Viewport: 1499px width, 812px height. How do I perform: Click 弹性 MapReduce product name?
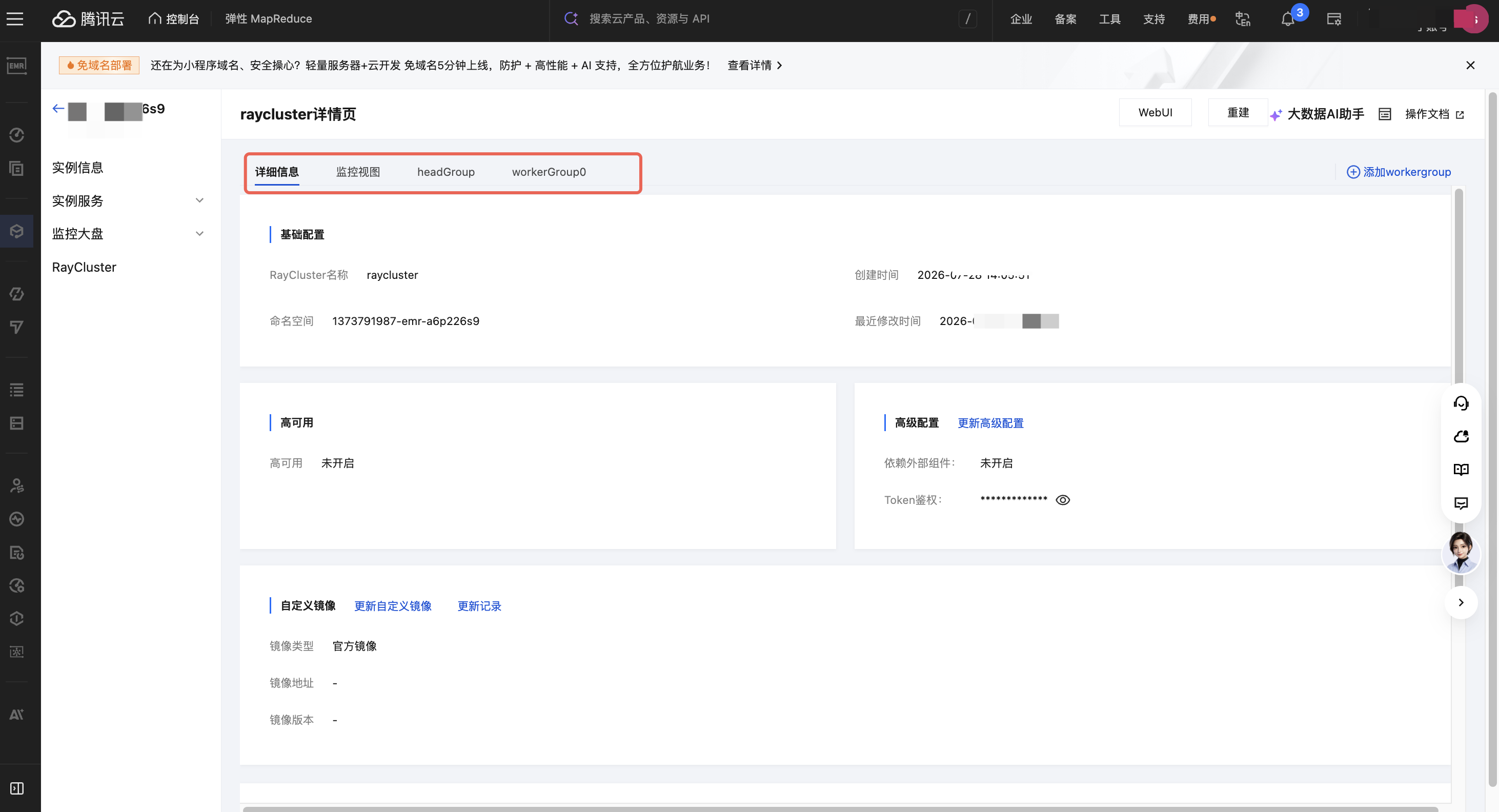click(x=268, y=19)
